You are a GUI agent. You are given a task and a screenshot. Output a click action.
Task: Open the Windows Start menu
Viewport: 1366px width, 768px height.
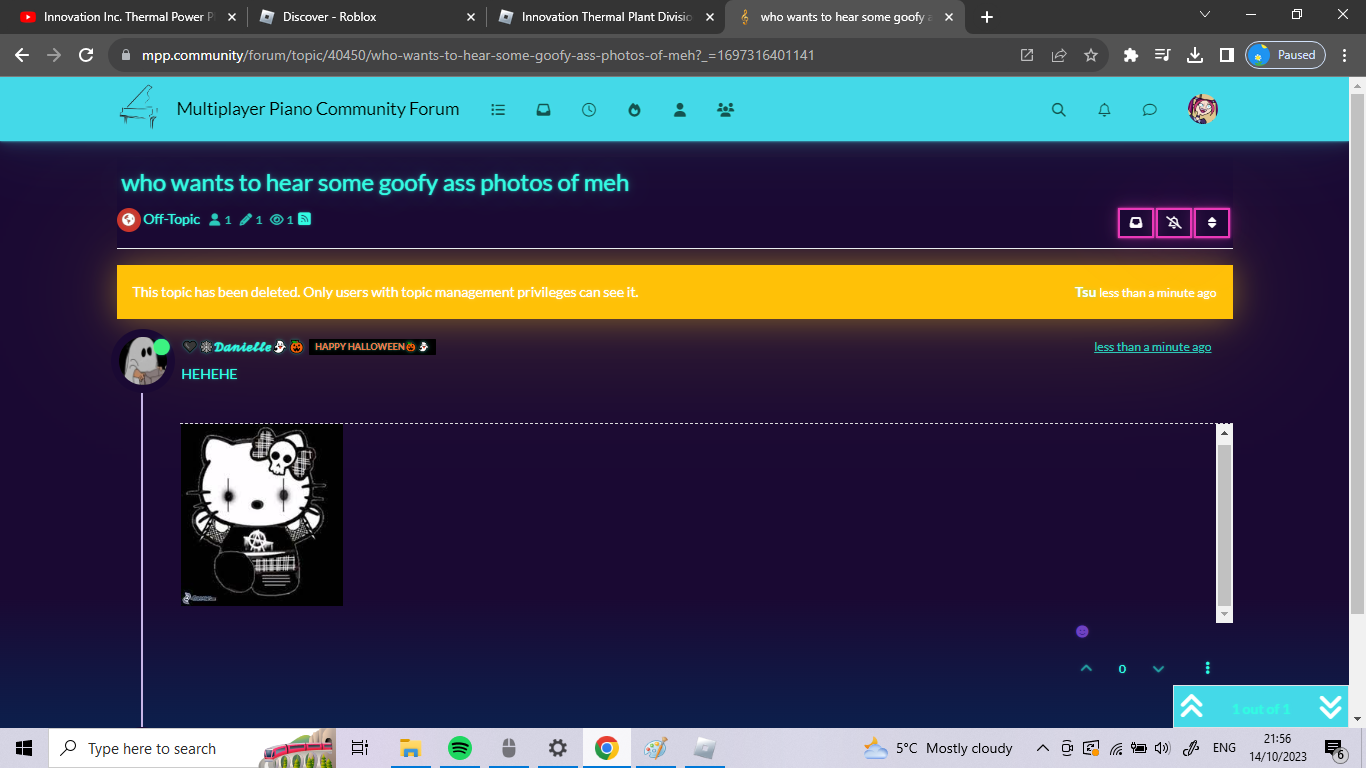(x=24, y=748)
